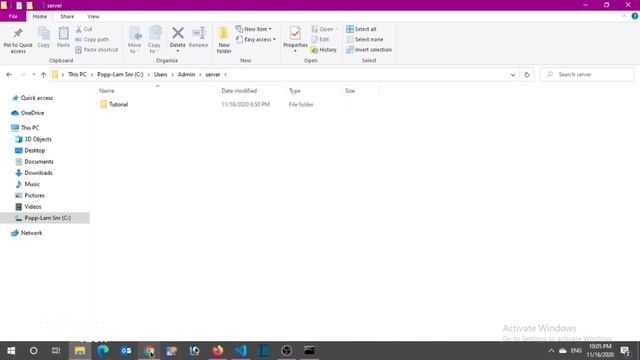
Task: Open the File menu tab
Action: click(13, 16)
